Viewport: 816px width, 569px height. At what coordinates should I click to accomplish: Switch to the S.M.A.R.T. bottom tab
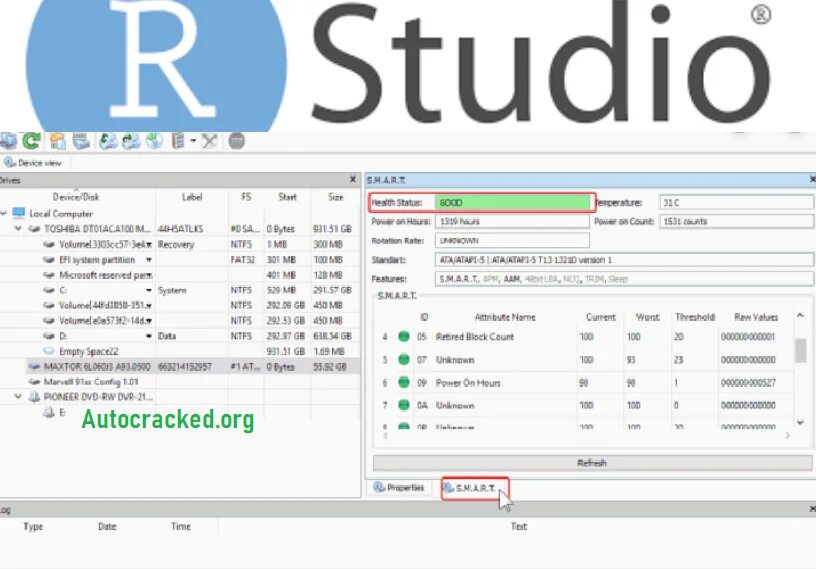[x=475, y=488]
